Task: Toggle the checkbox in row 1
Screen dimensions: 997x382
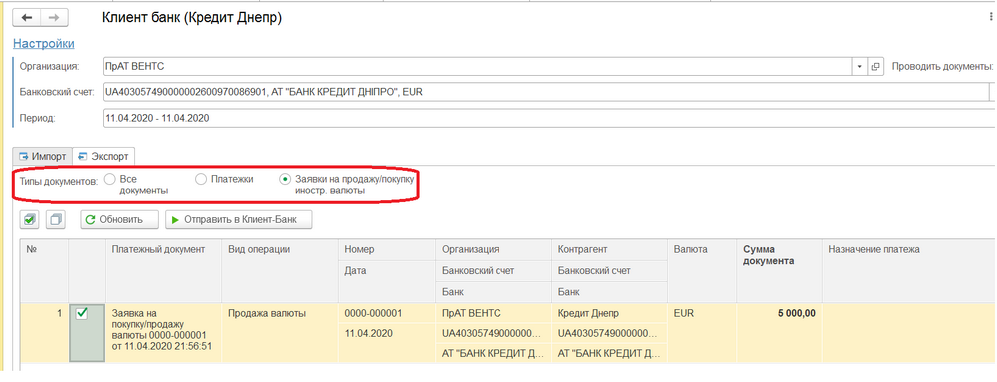Action: click(82, 313)
